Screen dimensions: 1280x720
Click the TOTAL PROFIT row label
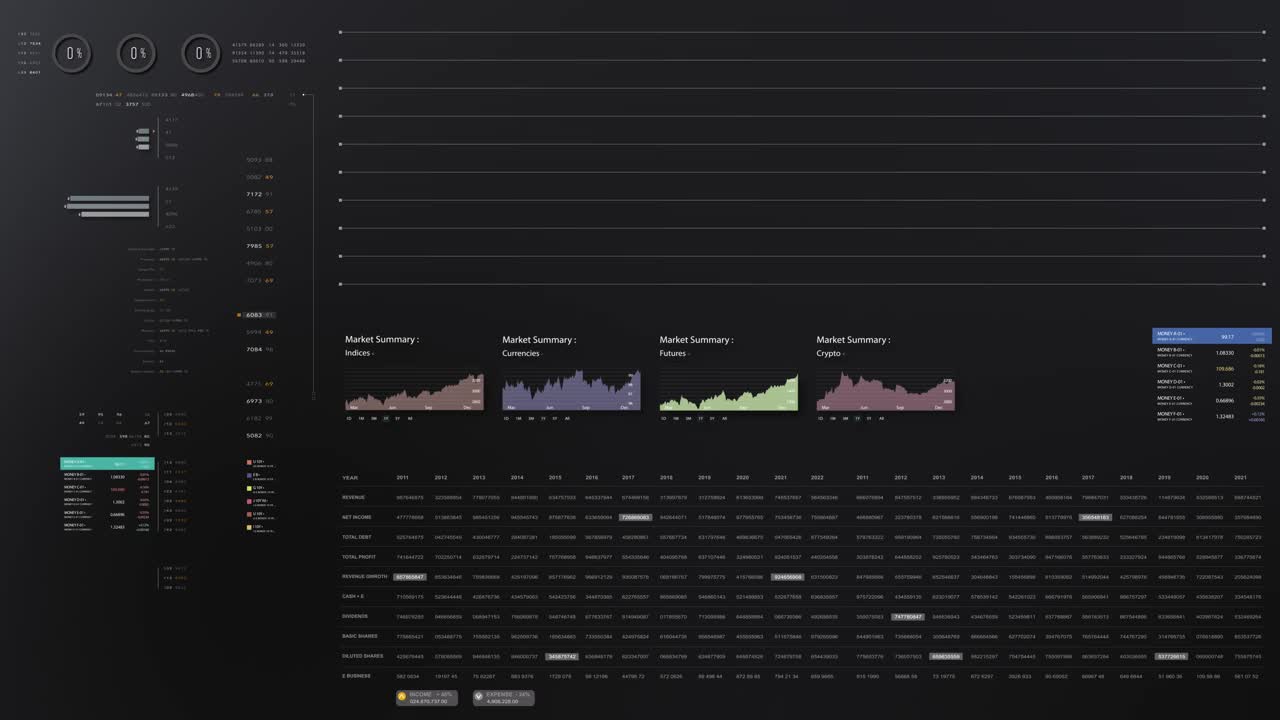[x=358, y=557]
